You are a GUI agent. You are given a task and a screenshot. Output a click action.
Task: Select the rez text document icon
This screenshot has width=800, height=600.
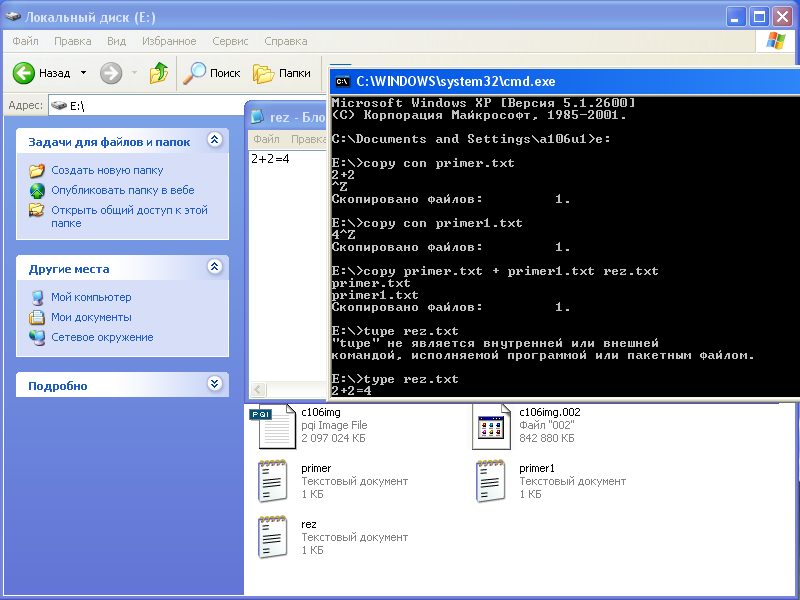pos(273,537)
